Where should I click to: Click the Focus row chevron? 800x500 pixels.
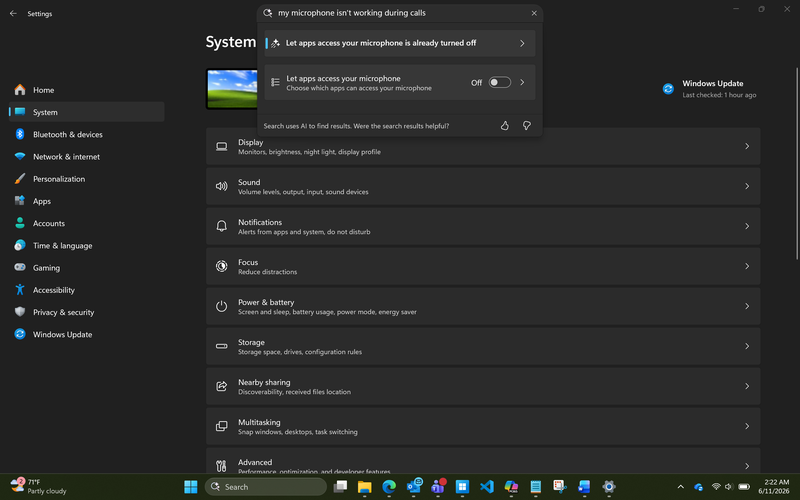click(x=747, y=266)
